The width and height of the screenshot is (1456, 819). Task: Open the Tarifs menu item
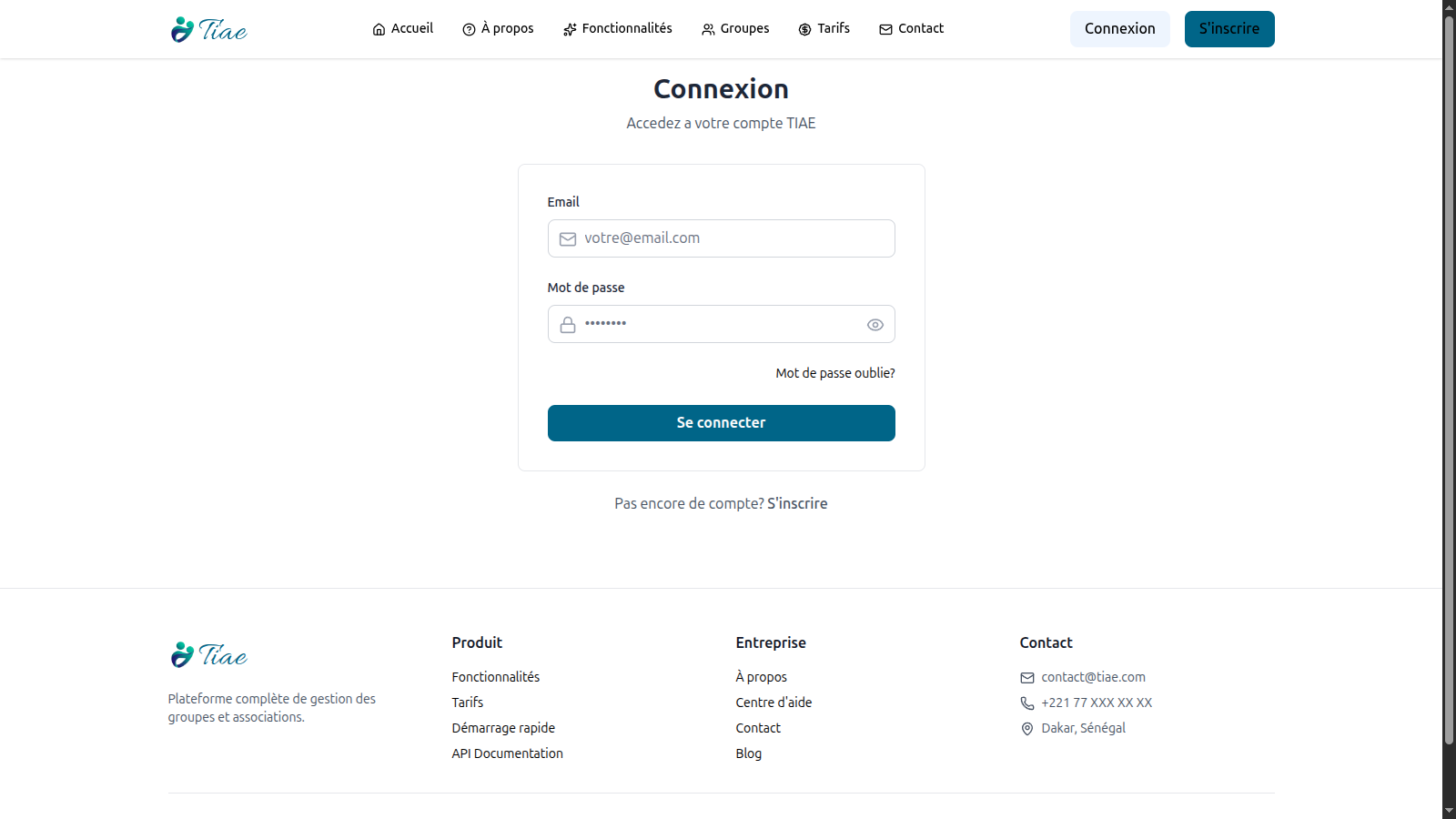[x=833, y=28]
